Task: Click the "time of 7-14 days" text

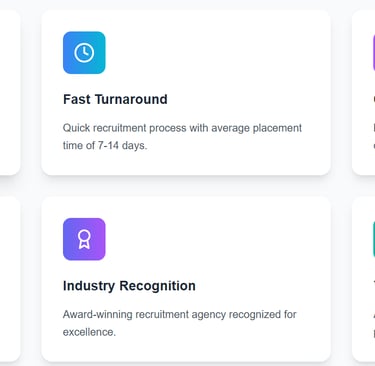Action: 105,146
